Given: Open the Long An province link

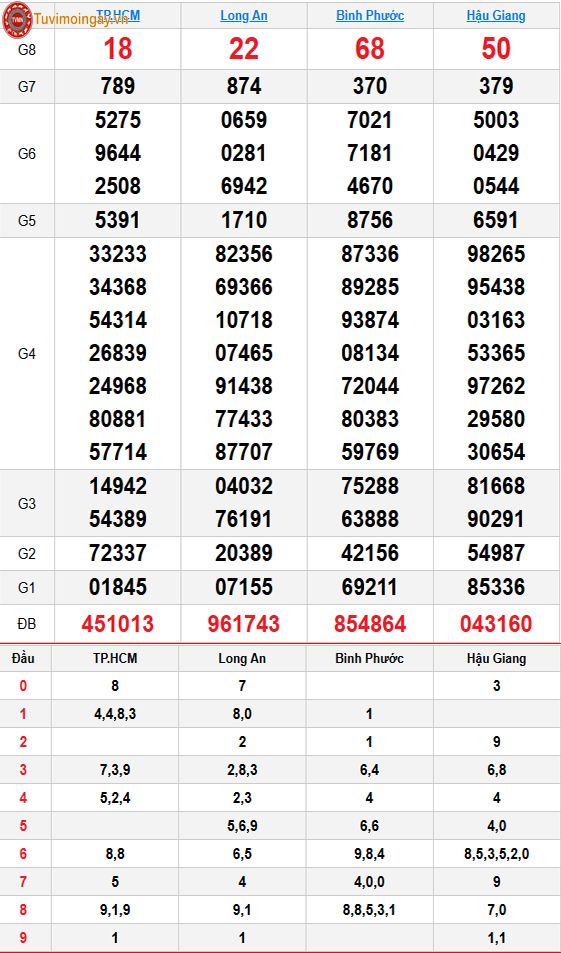Looking at the screenshot, I should [x=244, y=15].
